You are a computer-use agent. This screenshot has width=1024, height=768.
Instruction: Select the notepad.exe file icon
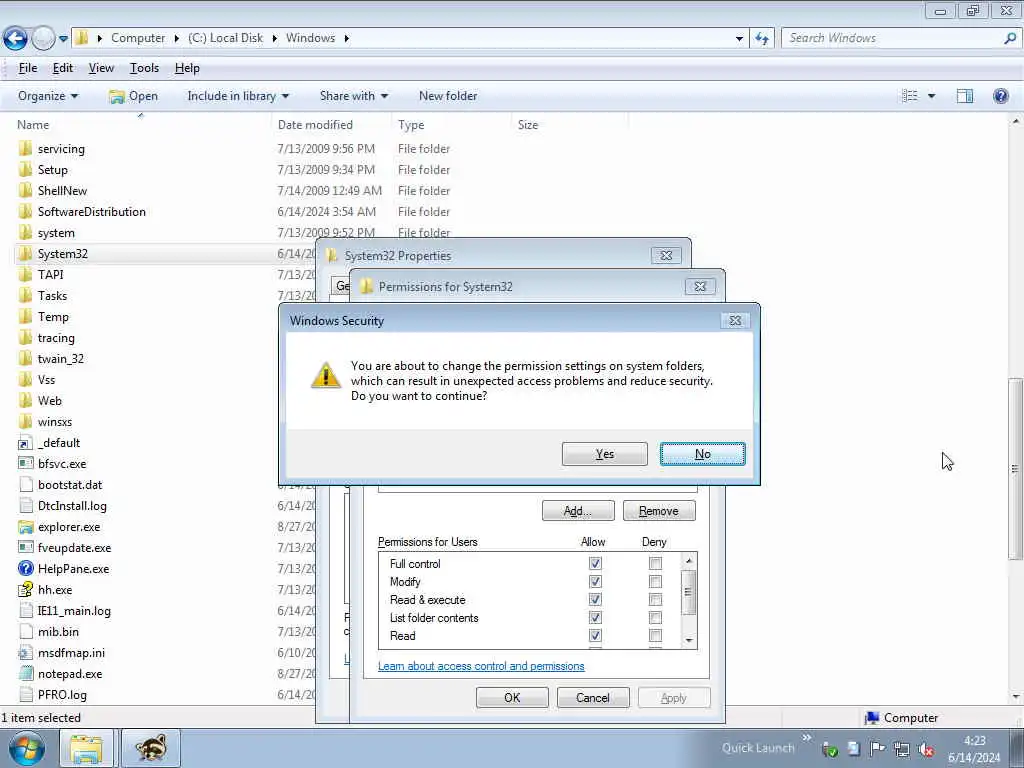pos(25,673)
